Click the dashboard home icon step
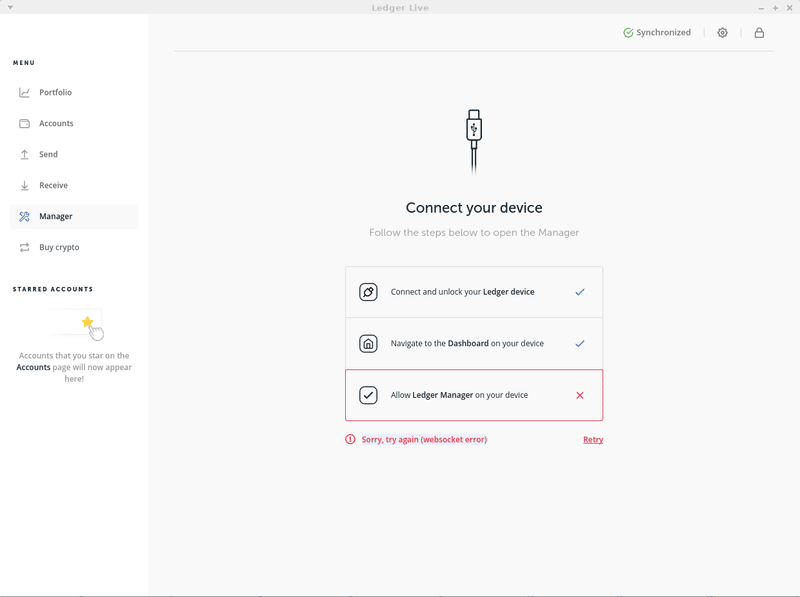 click(x=369, y=342)
